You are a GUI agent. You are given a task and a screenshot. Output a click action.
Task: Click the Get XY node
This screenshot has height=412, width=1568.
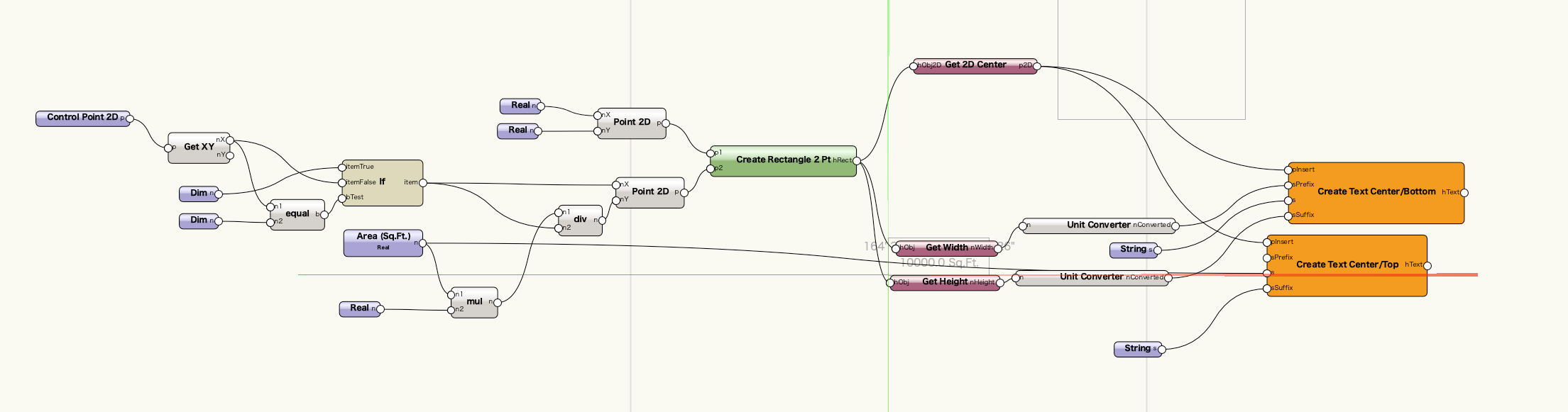[198, 147]
